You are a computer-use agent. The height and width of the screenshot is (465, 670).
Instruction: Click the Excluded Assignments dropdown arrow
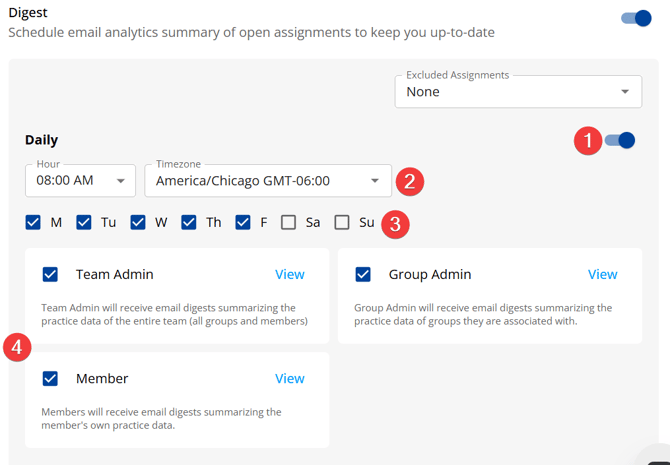(625, 92)
